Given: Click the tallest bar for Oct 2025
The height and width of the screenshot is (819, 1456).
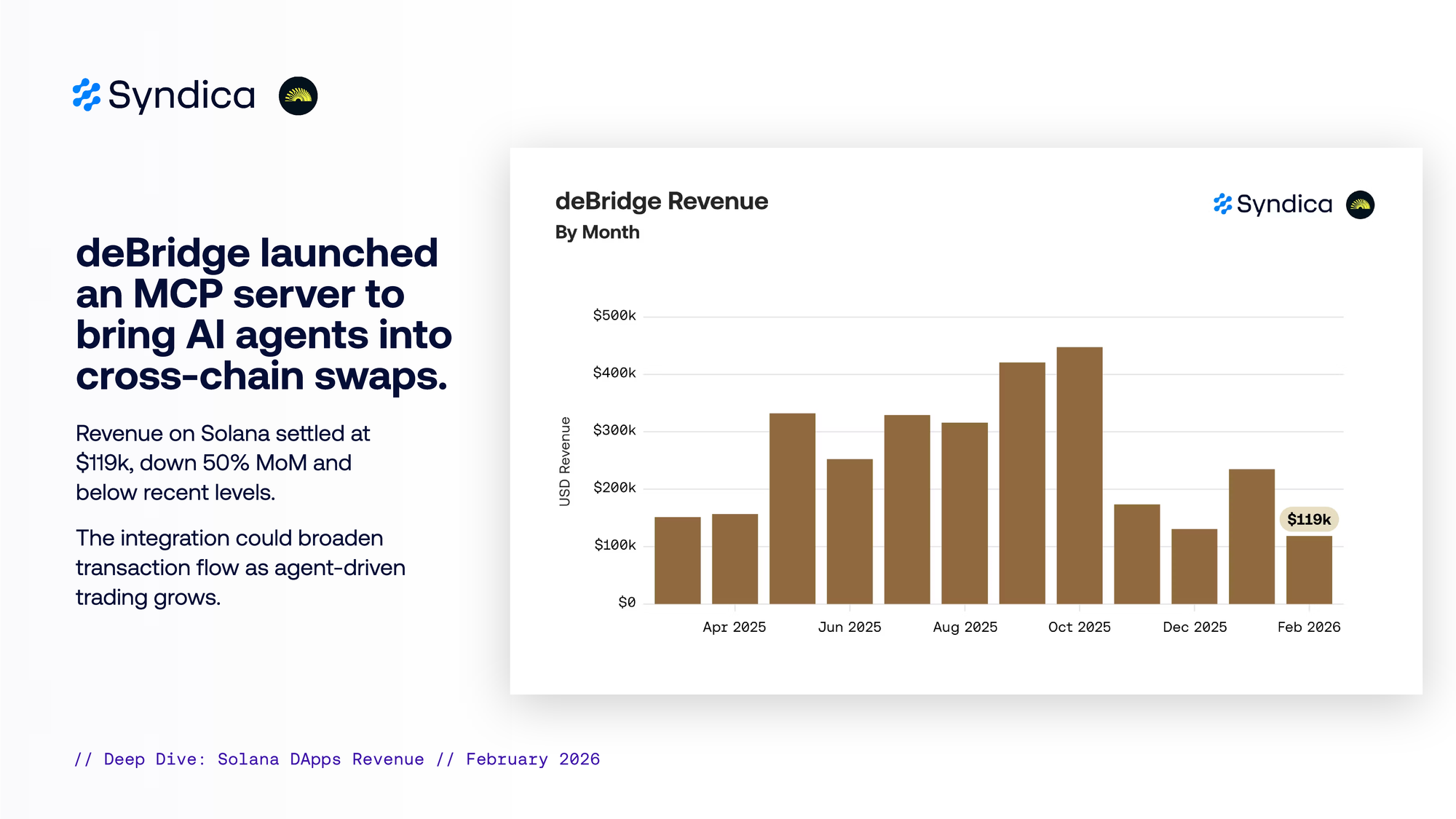Looking at the screenshot, I should (1079, 475).
